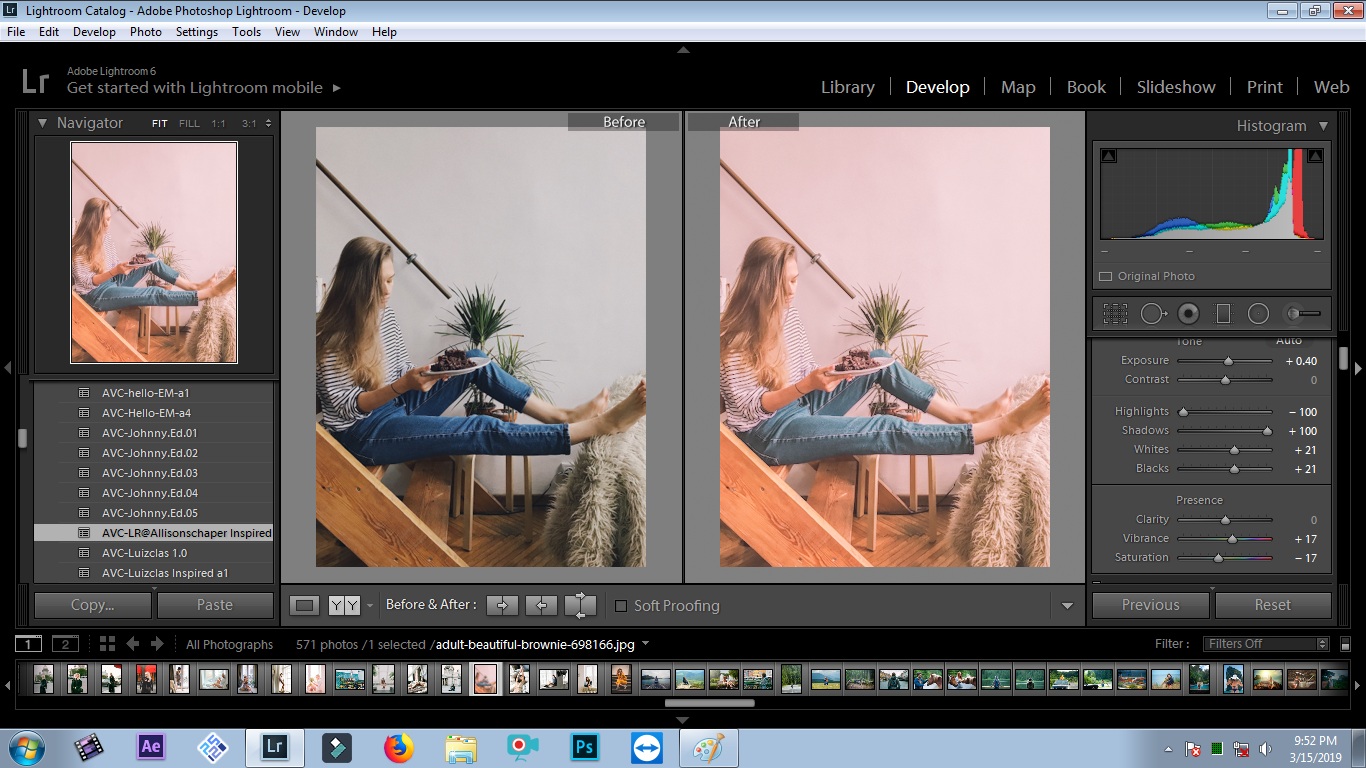This screenshot has width=1366, height=768.
Task: Set the Navigator zoom to FILL
Action: (x=189, y=124)
